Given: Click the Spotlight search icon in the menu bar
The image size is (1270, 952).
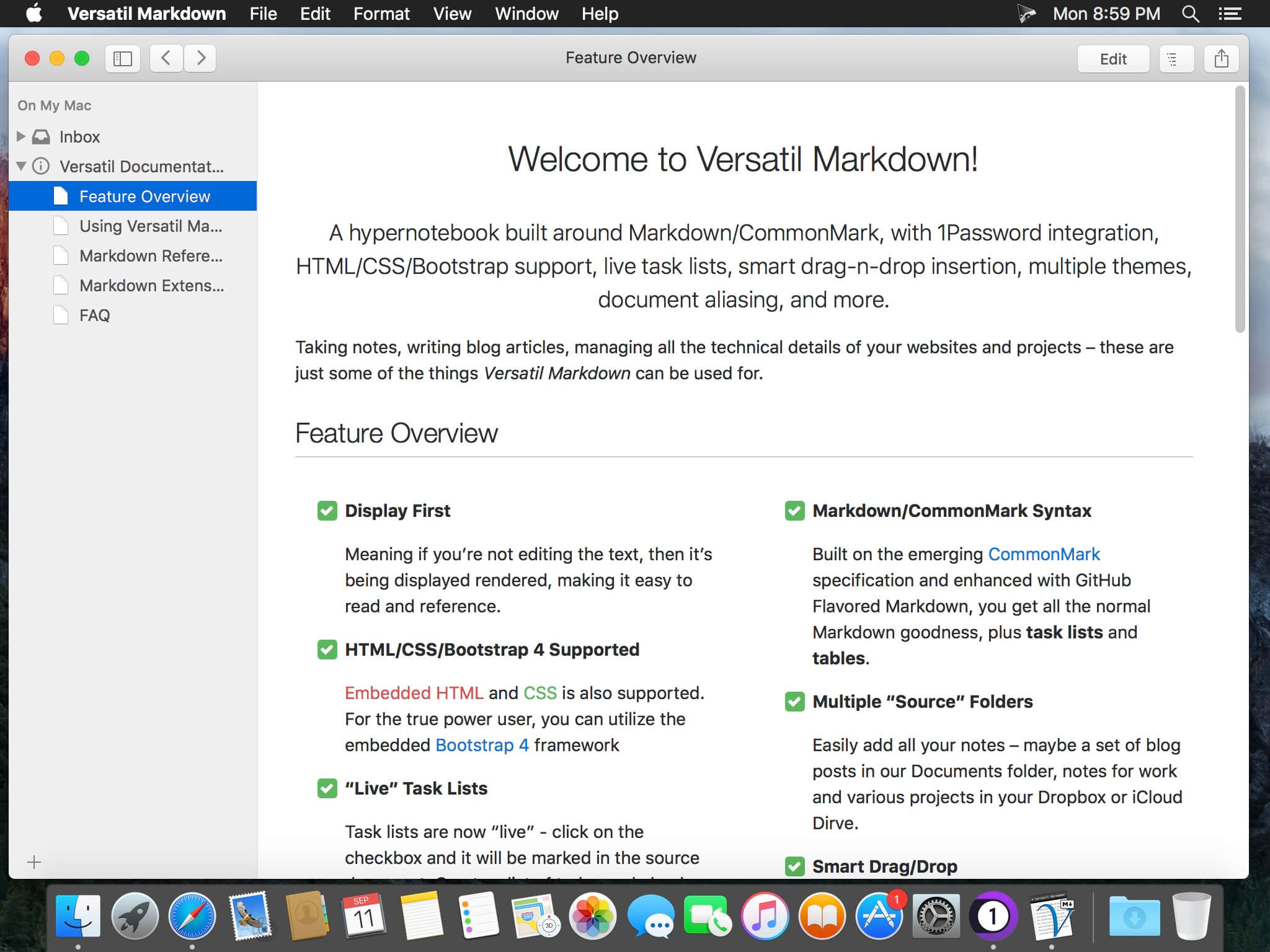Looking at the screenshot, I should [1190, 14].
